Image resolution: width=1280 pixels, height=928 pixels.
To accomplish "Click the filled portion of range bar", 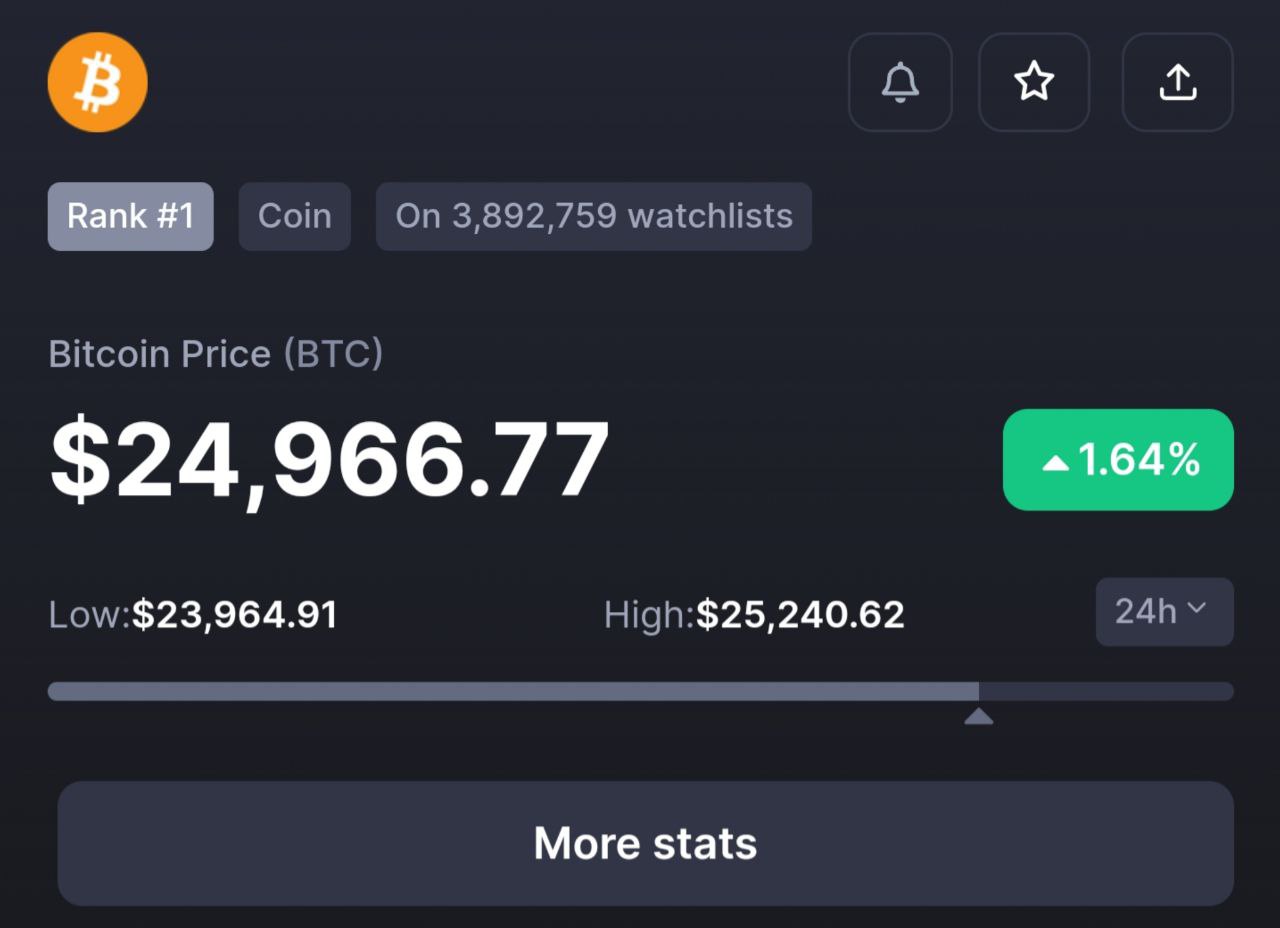I will click(x=513, y=691).
